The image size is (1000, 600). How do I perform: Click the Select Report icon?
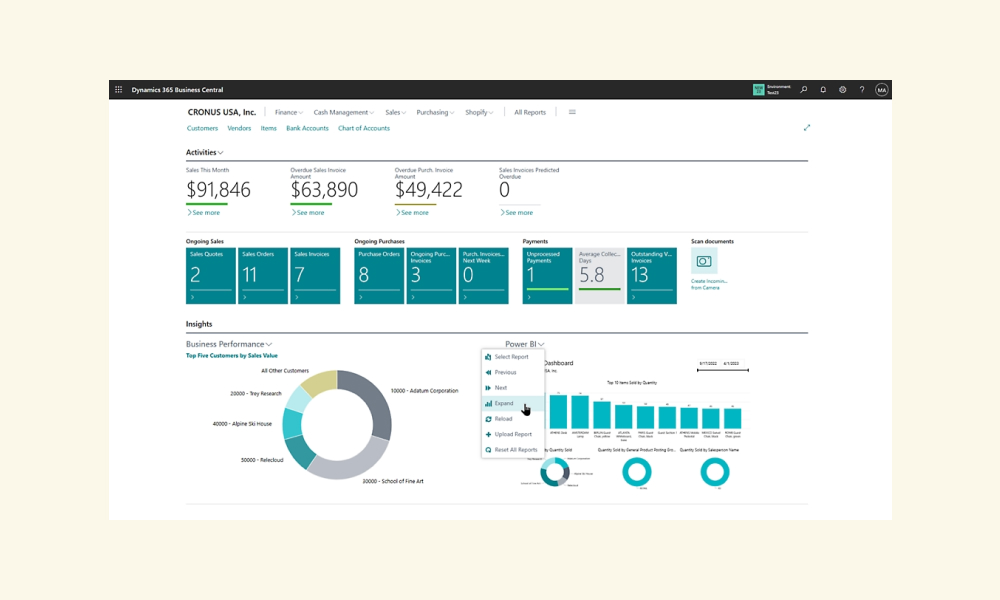pos(488,357)
